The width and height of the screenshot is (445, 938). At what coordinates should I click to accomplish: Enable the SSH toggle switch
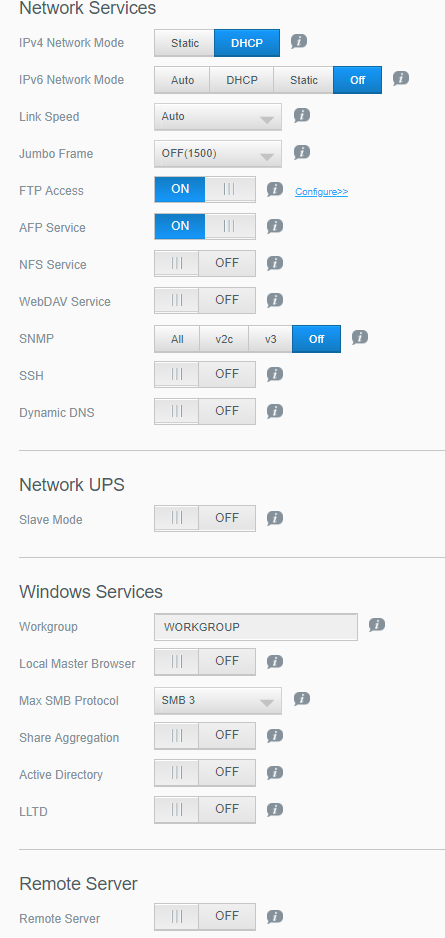click(x=205, y=374)
